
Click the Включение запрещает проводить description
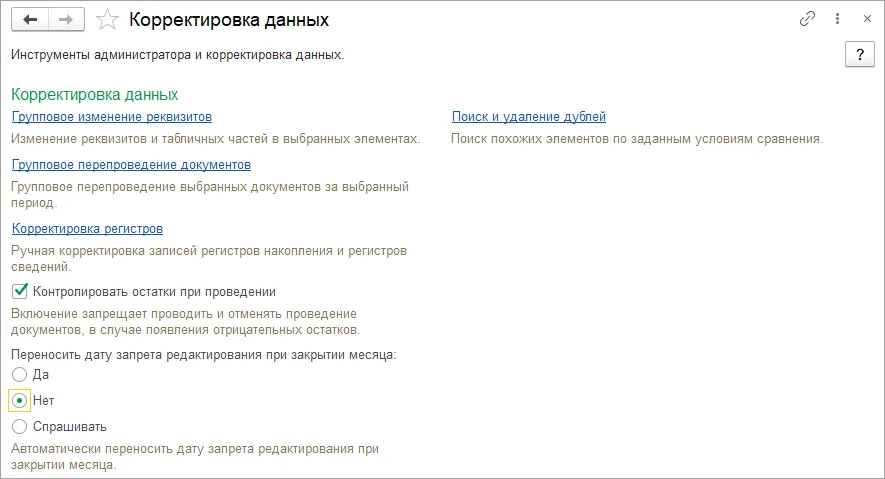[185, 322]
